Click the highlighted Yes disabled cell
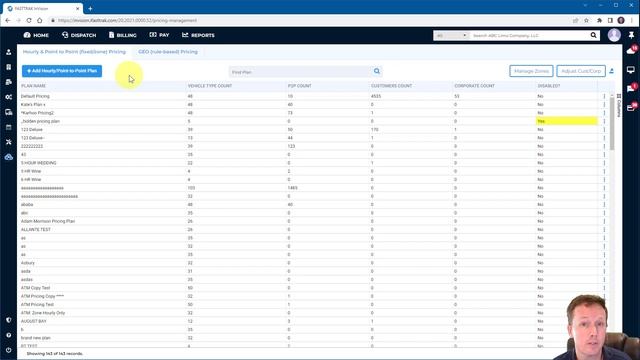The height and width of the screenshot is (360, 640). point(567,121)
